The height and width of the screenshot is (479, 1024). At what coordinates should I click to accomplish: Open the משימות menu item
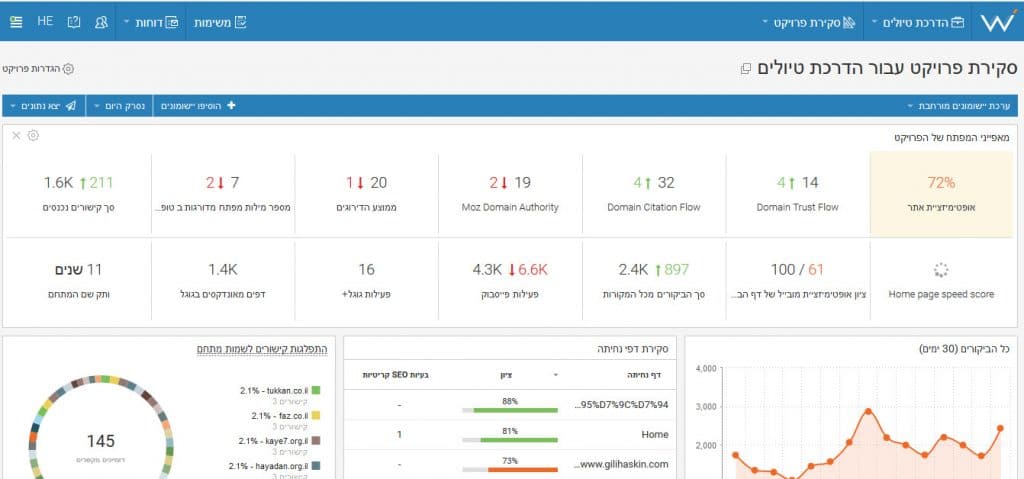point(220,22)
